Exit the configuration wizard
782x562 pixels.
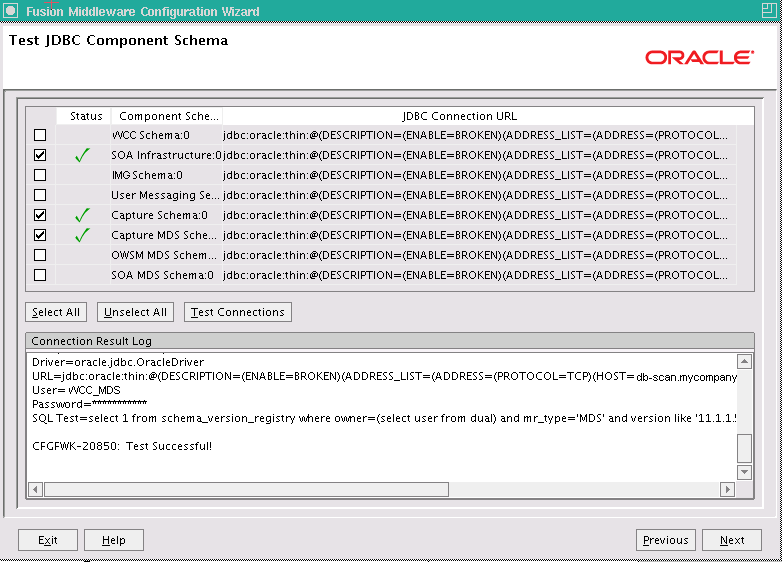click(48, 540)
